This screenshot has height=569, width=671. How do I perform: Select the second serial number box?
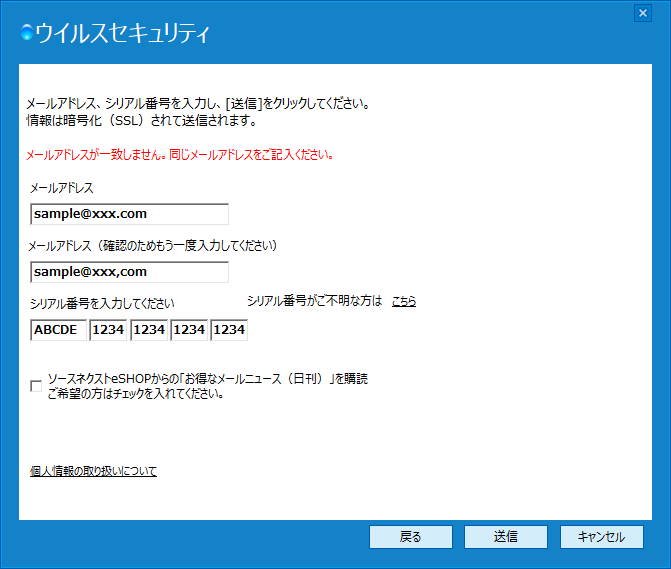click(108, 330)
